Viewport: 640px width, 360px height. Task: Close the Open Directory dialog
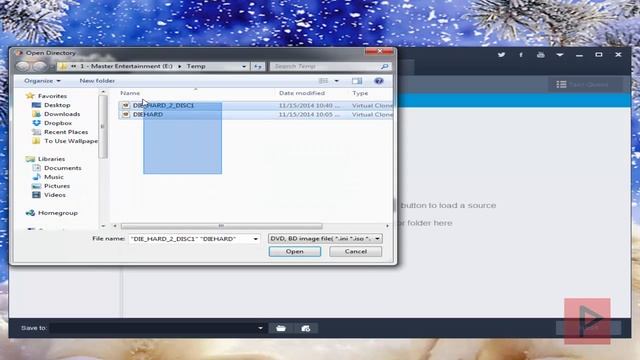pyautogui.click(x=380, y=51)
